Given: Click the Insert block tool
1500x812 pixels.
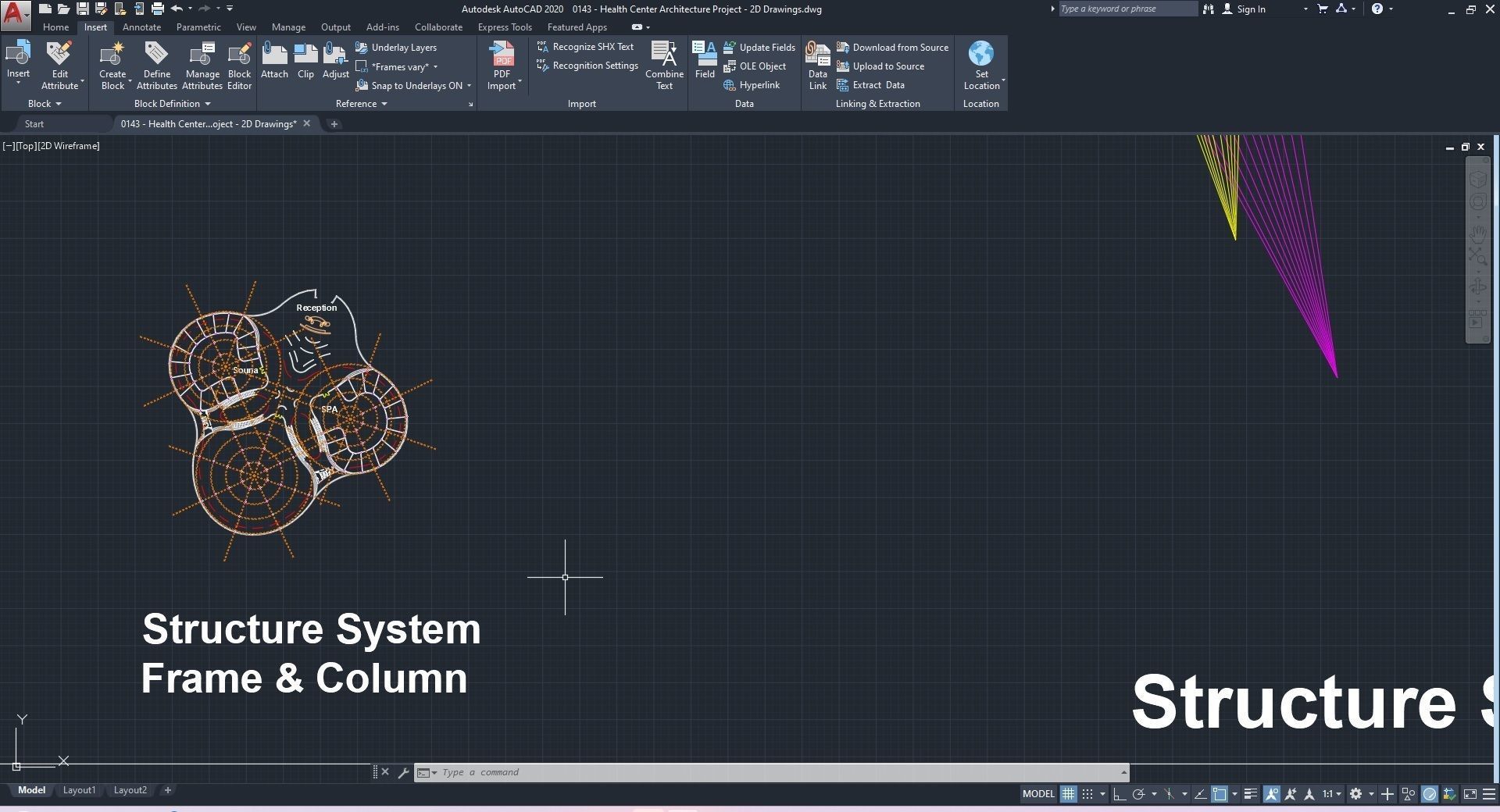Looking at the screenshot, I should click(18, 62).
